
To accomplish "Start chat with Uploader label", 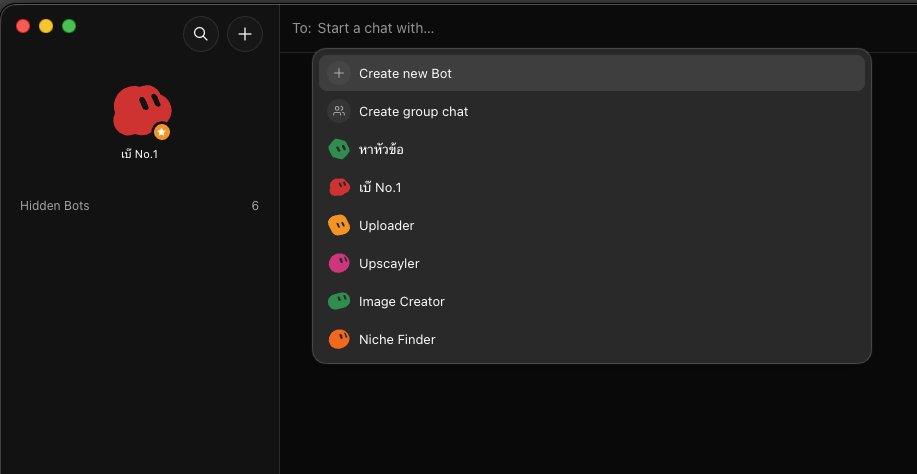I will pos(387,226).
